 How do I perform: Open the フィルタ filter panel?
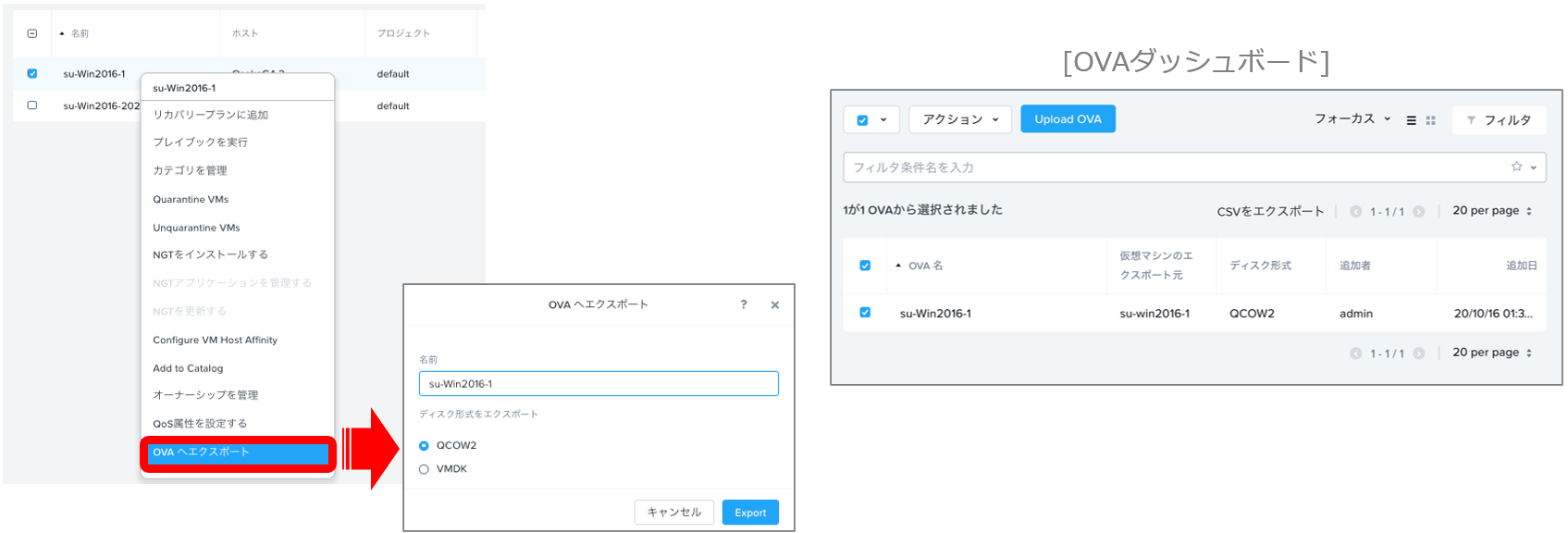(1499, 119)
